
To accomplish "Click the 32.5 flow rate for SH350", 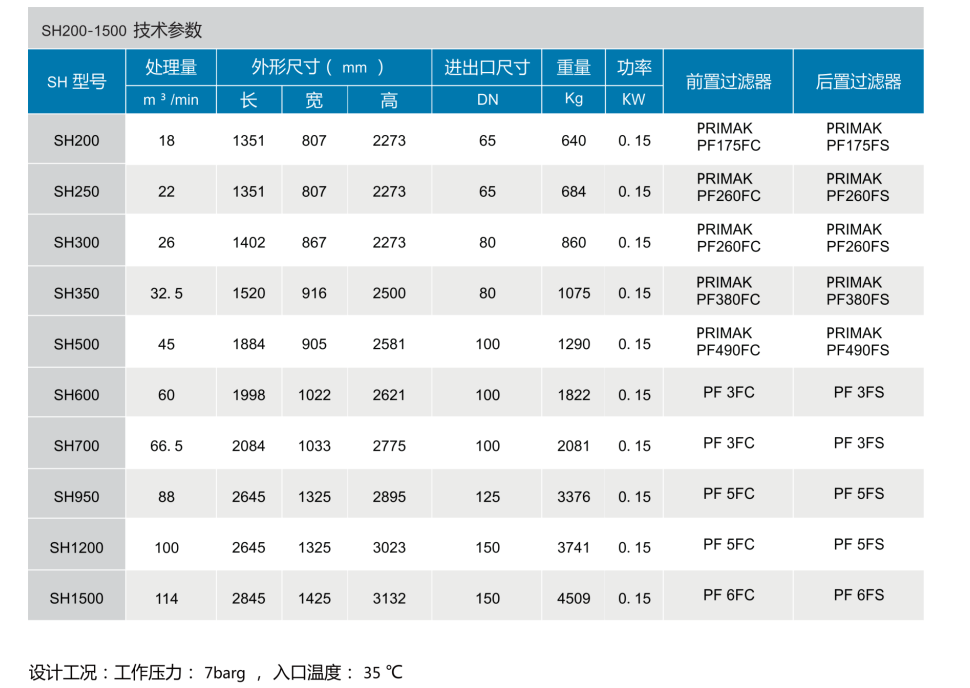I will click(x=167, y=293).
